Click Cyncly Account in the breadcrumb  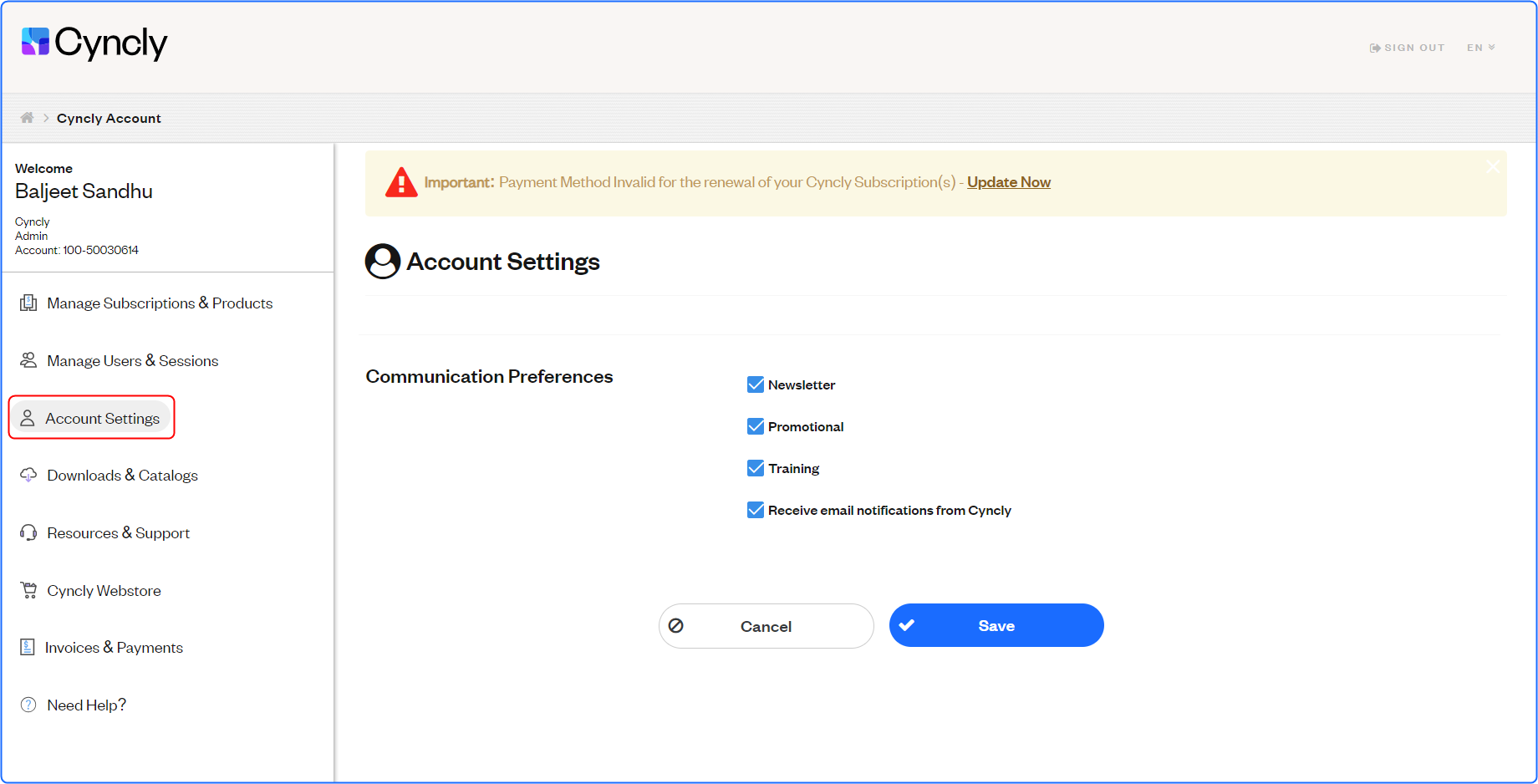pos(109,119)
